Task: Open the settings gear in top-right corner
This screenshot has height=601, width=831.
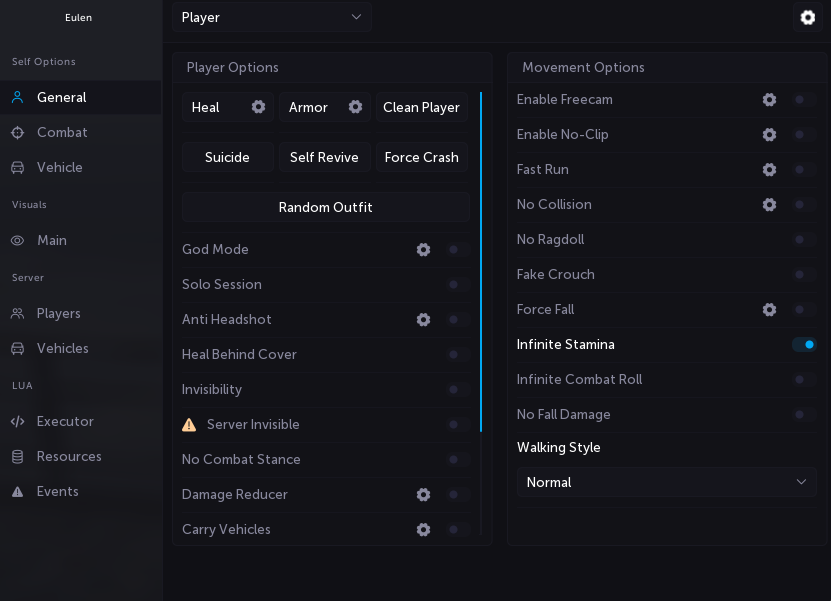Action: [x=808, y=18]
